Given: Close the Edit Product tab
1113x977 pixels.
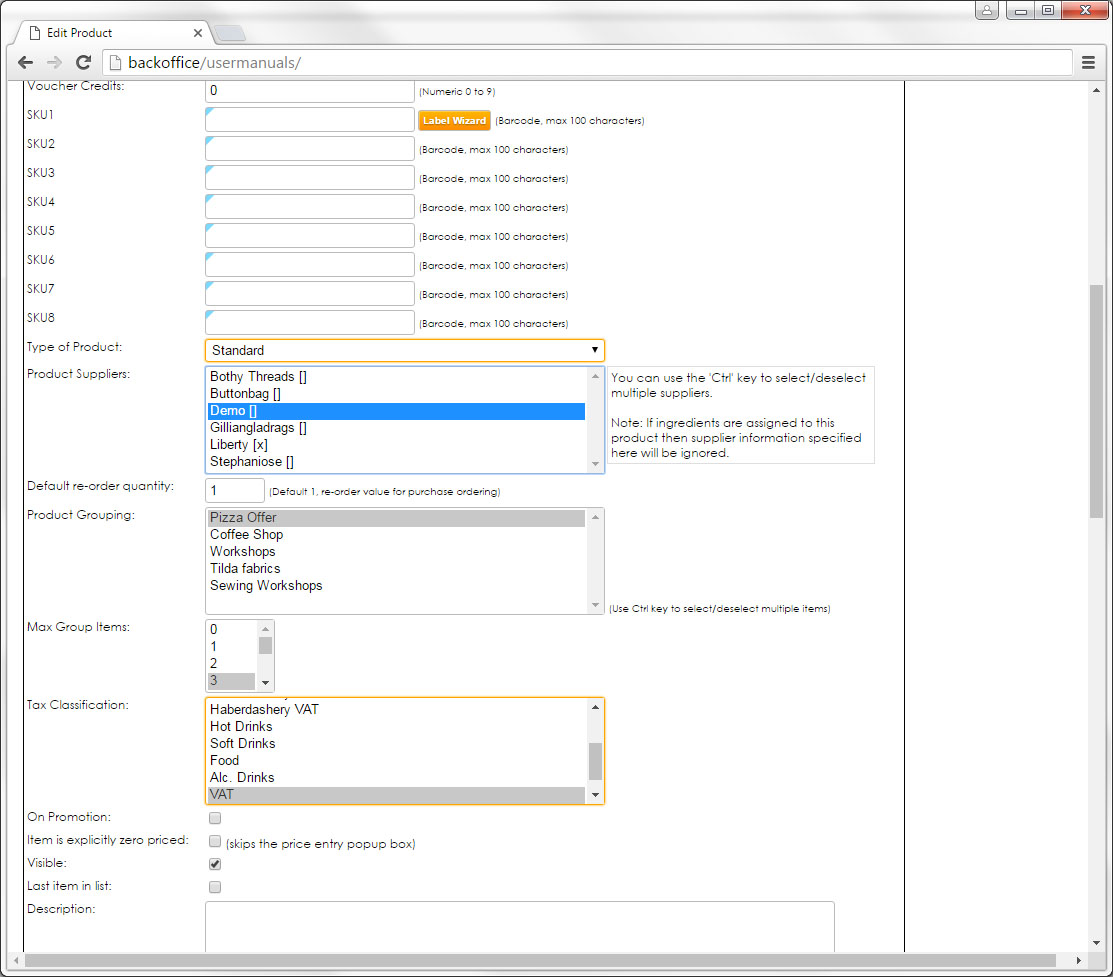Looking at the screenshot, I should (x=198, y=33).
